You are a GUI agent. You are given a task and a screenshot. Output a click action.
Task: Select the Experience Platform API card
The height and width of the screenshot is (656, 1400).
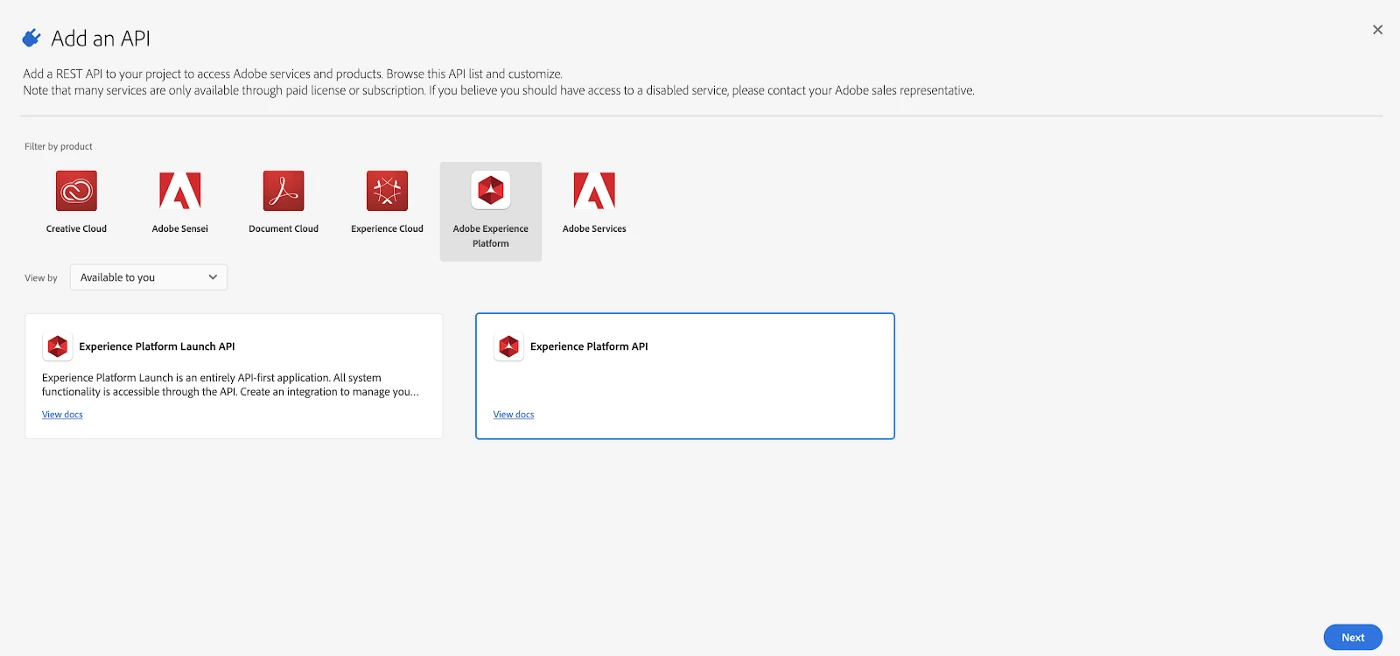pyautogui.click(x=685, y=376)
